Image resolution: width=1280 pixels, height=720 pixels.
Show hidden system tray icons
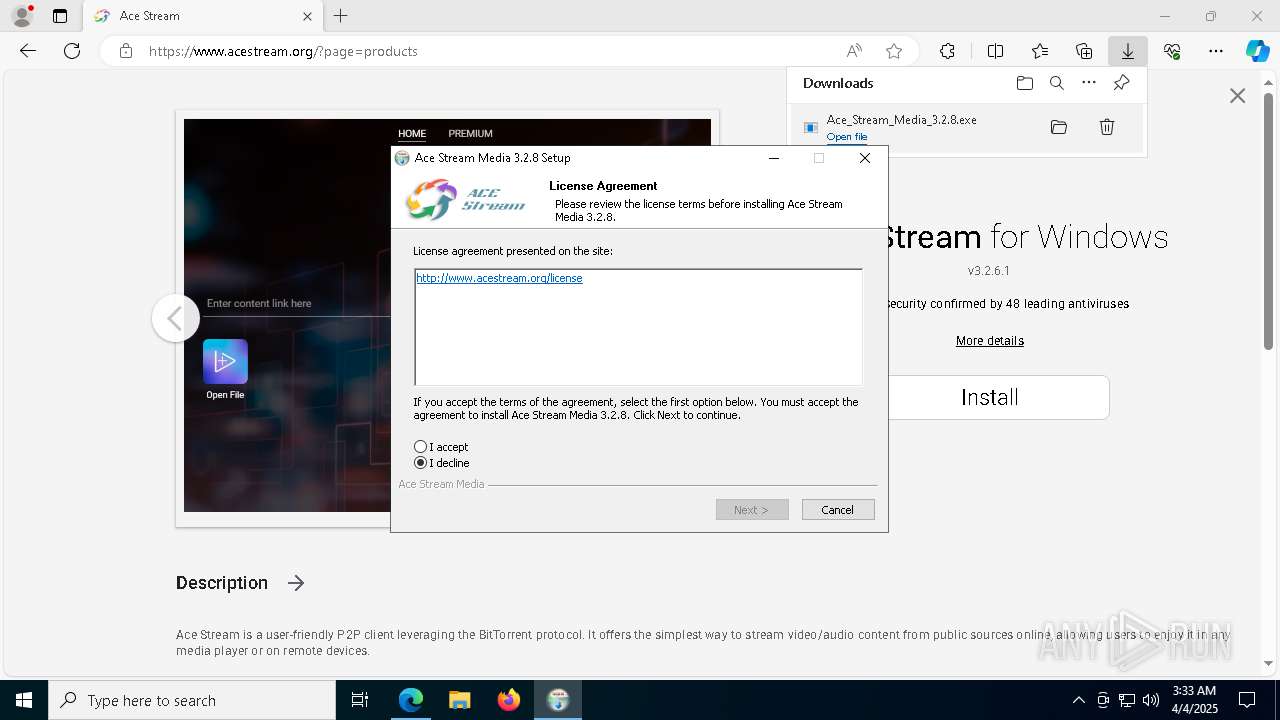[x=1078, y=700]
